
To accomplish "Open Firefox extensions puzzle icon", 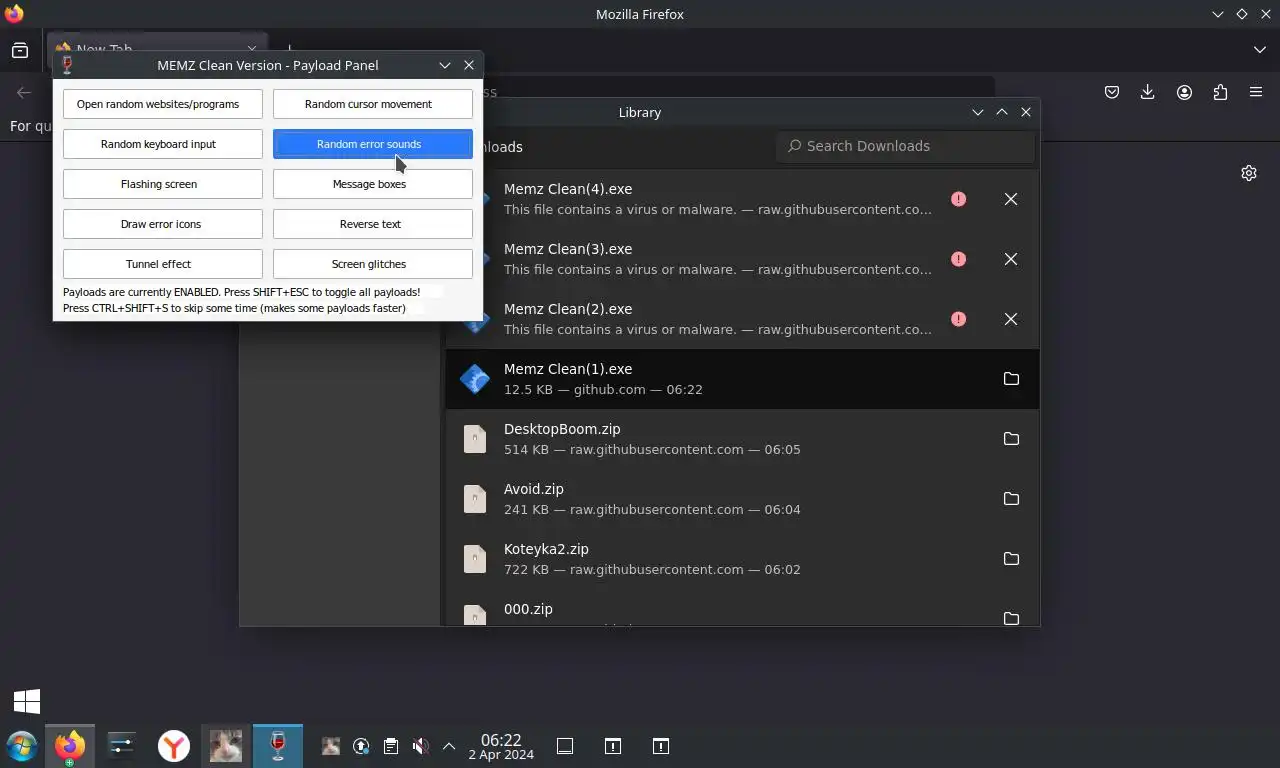I will click(1220, 92).
